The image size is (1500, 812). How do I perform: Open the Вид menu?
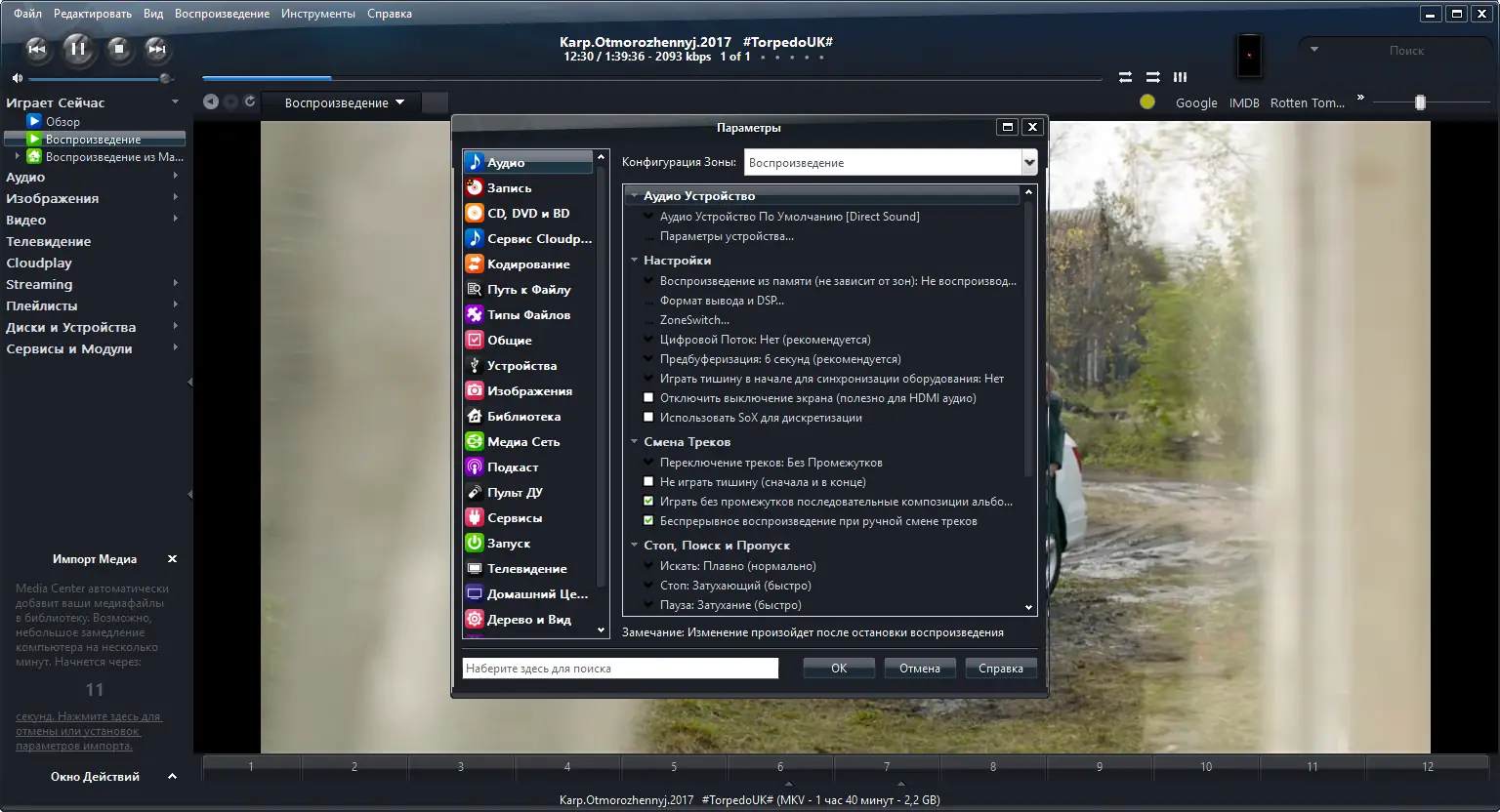click(153, 14)
